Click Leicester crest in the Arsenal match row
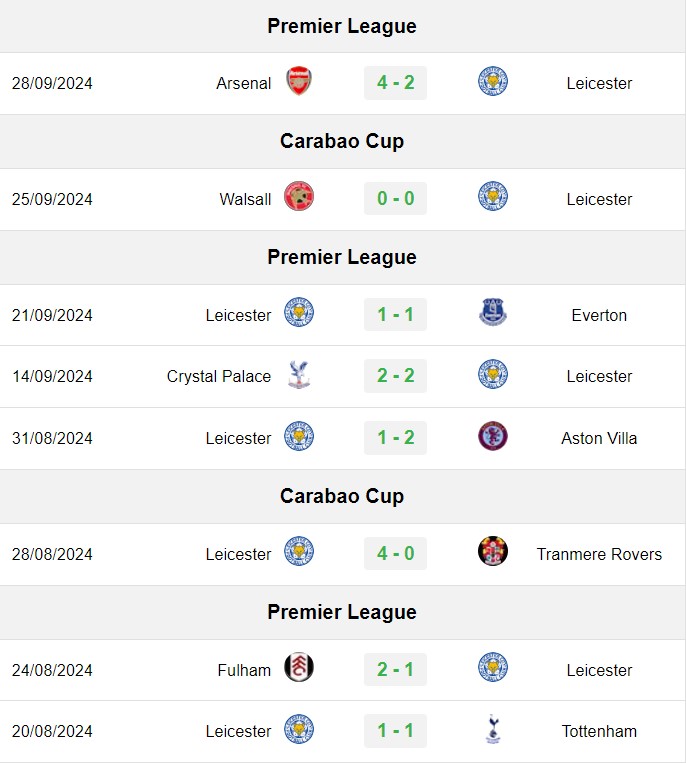 tap(493, 81)
